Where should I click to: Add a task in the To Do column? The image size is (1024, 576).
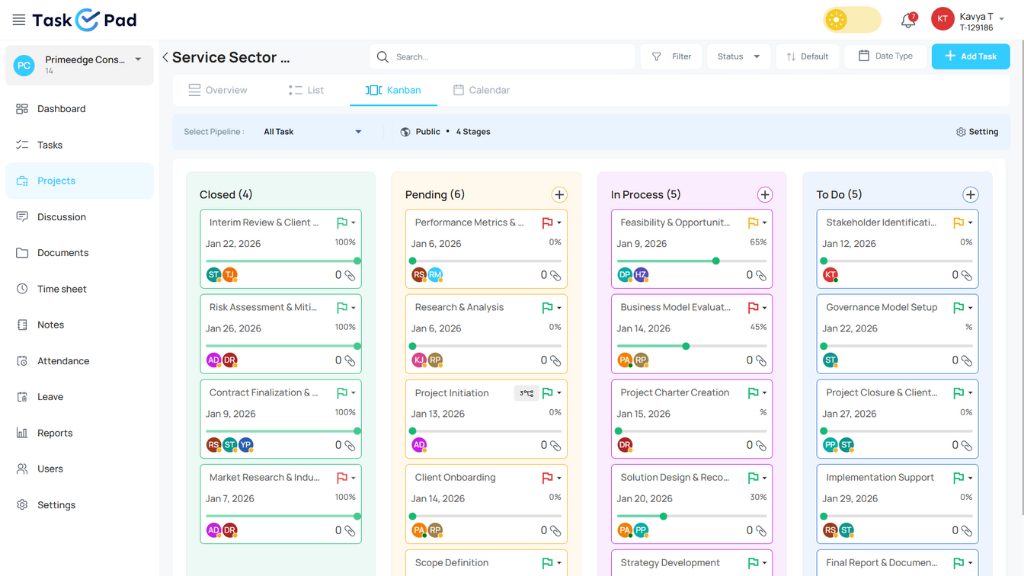pyautogui.click(x=970, y=195)
